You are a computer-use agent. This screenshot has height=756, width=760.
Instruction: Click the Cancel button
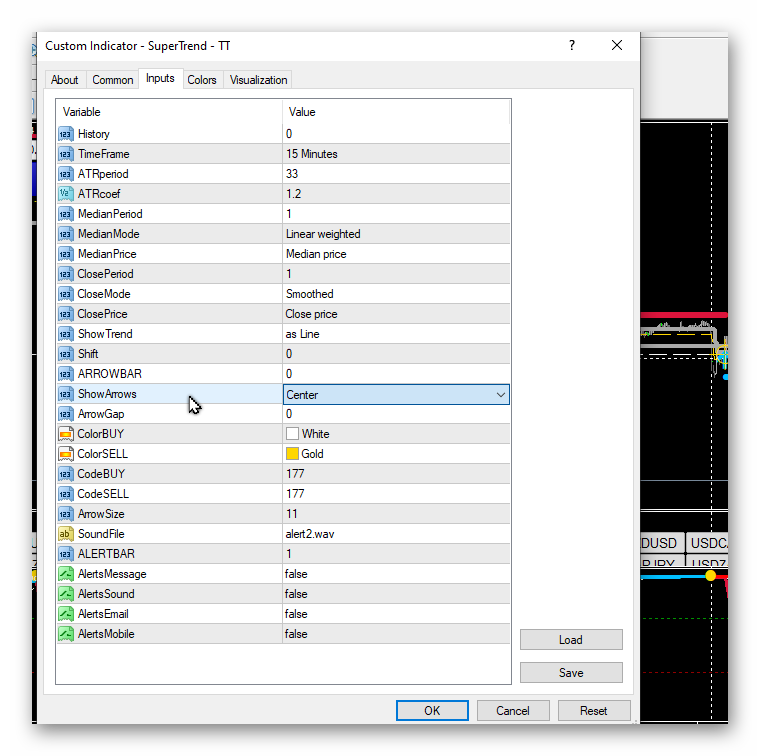point(513,710)
